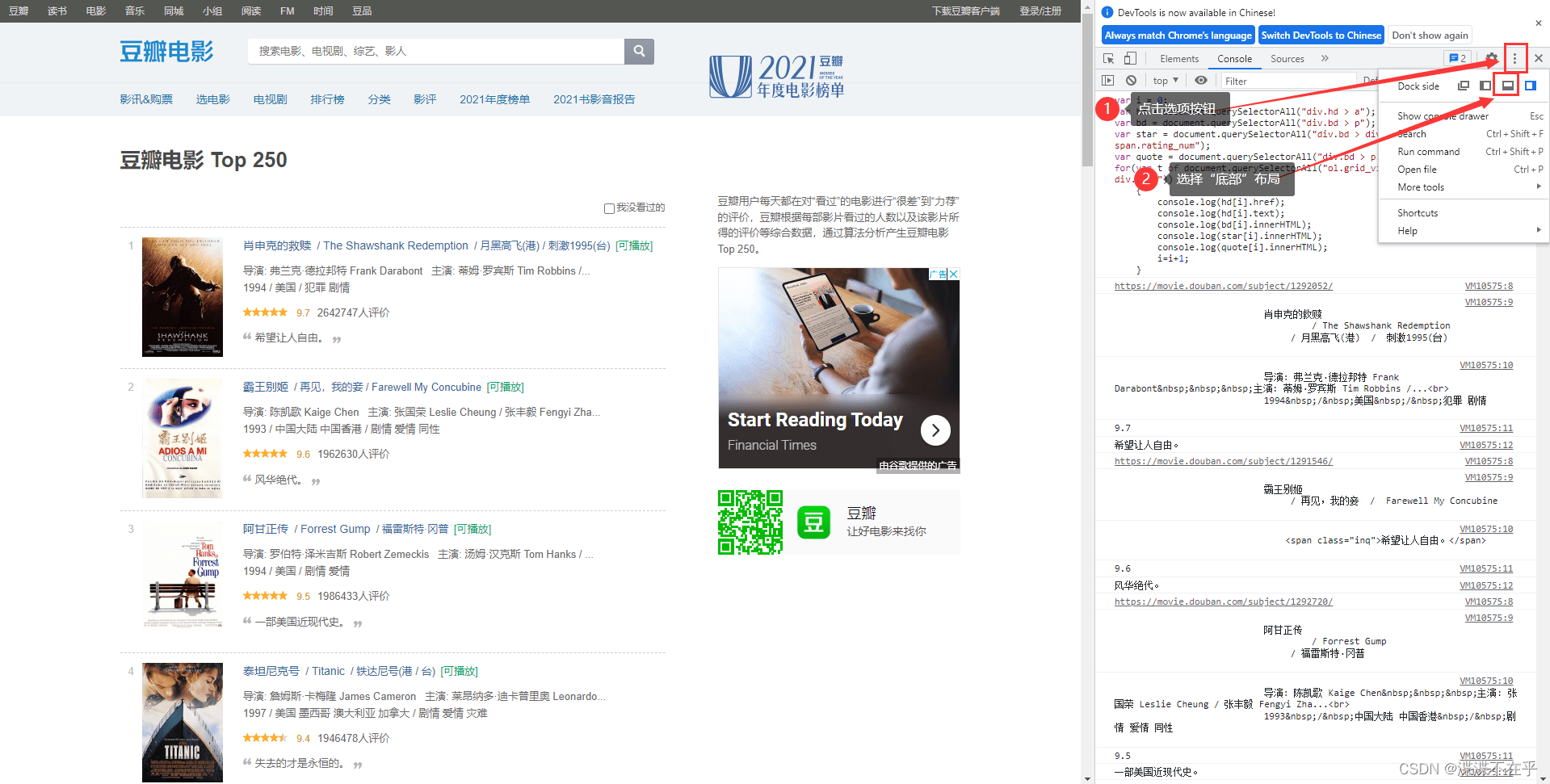Click the ad's round arrow button
Screen dimensions: 1550x784
(935, 430)
